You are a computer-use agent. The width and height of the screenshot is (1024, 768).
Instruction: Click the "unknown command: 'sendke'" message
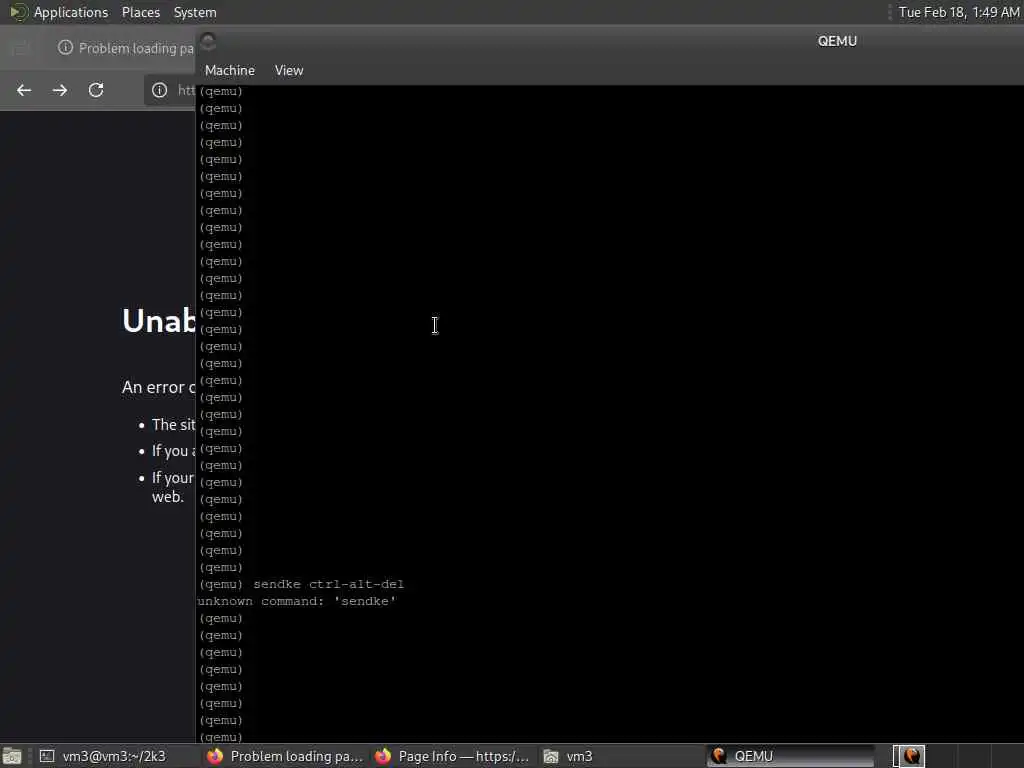(297, 601)
